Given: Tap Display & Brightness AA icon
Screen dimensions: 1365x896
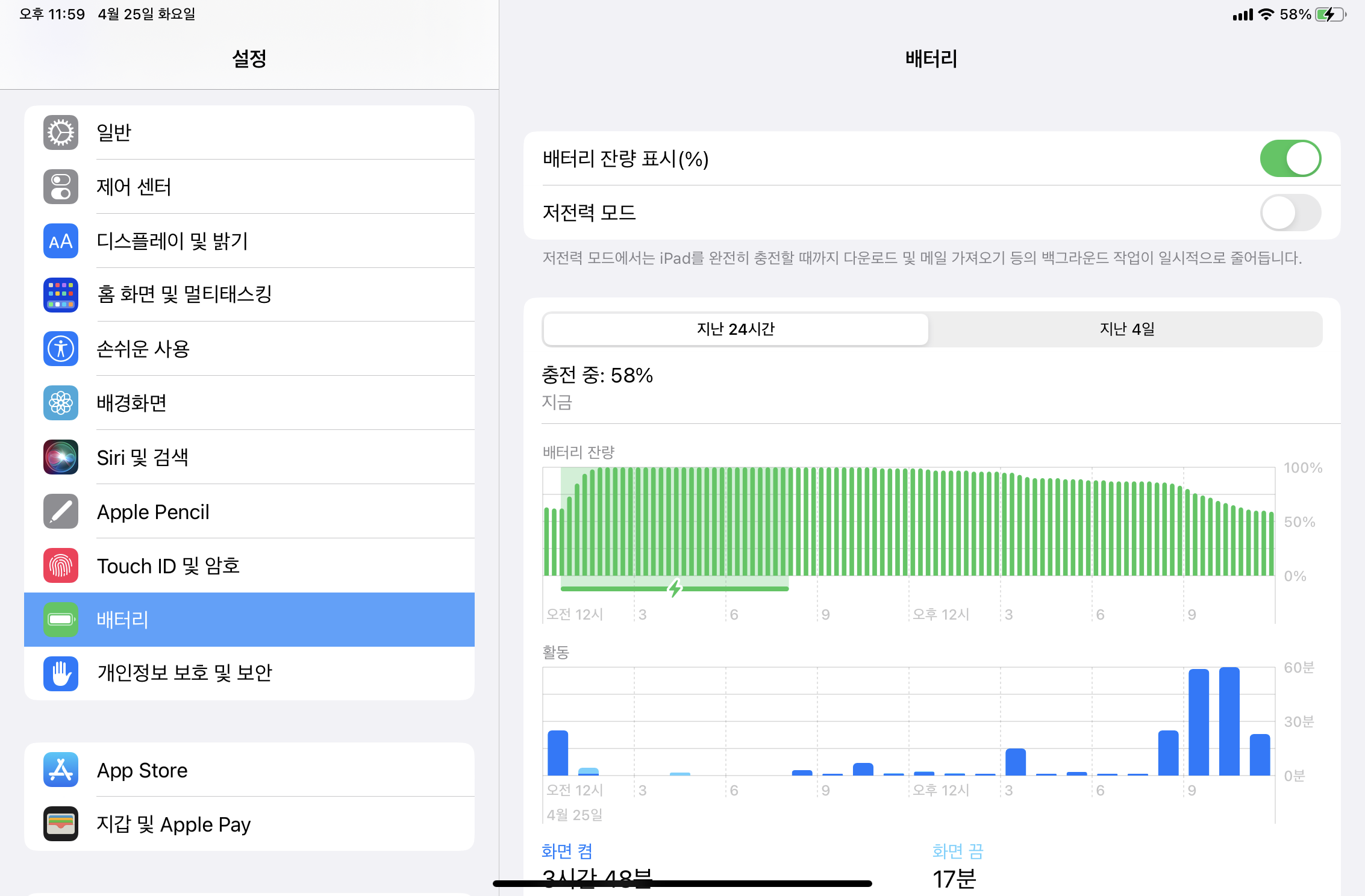Looking at the screenshot, I should tap(61, 241).
